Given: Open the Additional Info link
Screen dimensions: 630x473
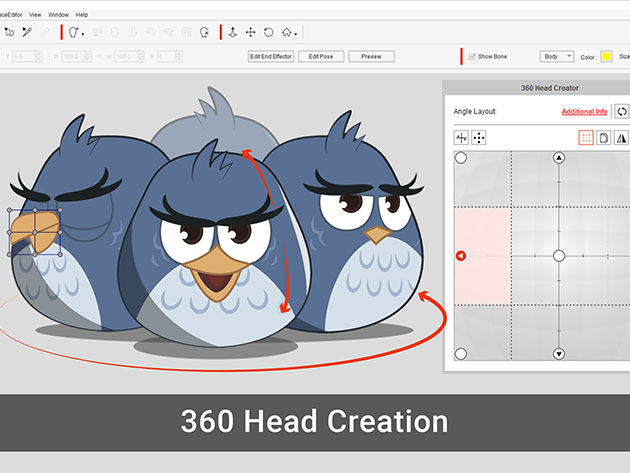Looking at the screenshot, I should point(584,111).
